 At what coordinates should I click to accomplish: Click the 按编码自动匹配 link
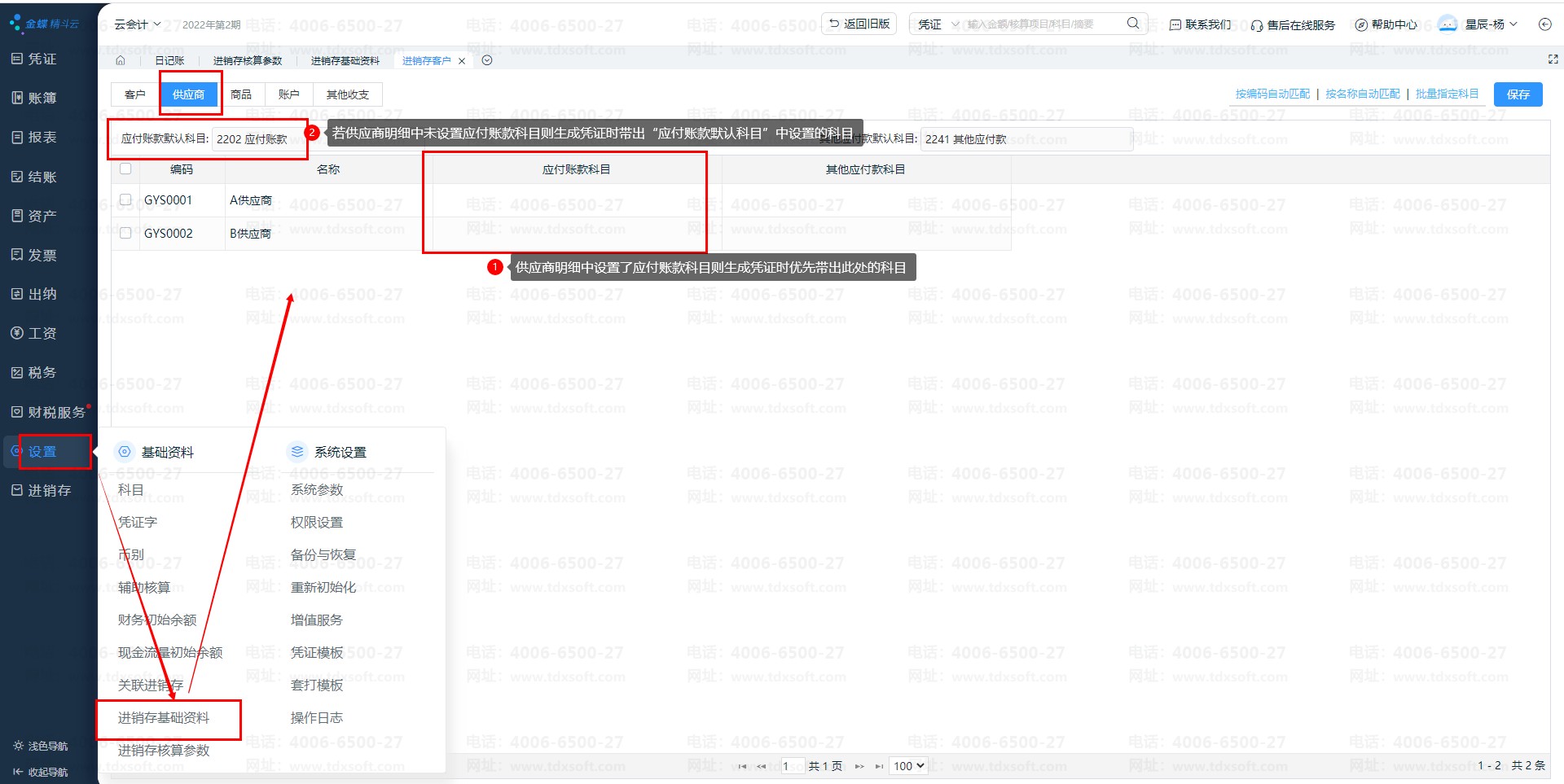point(1272,94)
